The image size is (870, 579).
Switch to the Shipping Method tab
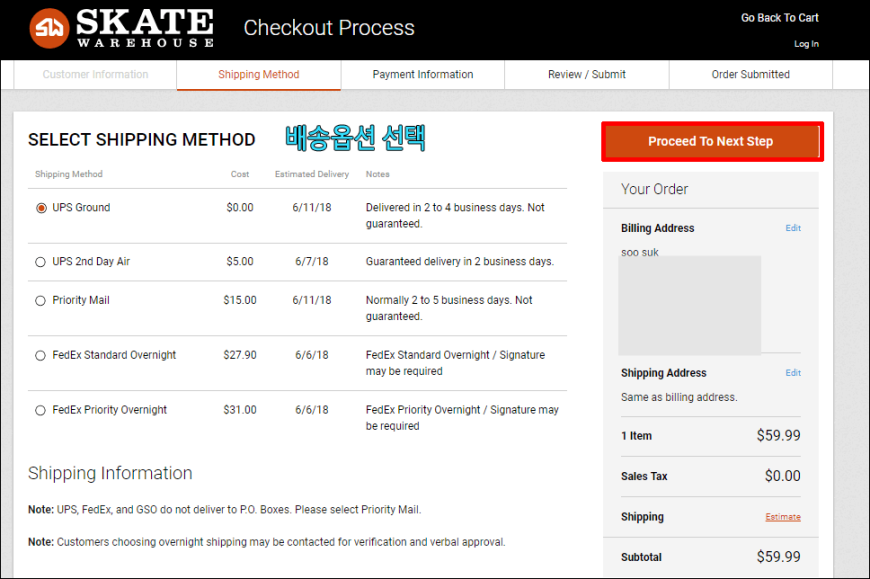pos(259,74)
